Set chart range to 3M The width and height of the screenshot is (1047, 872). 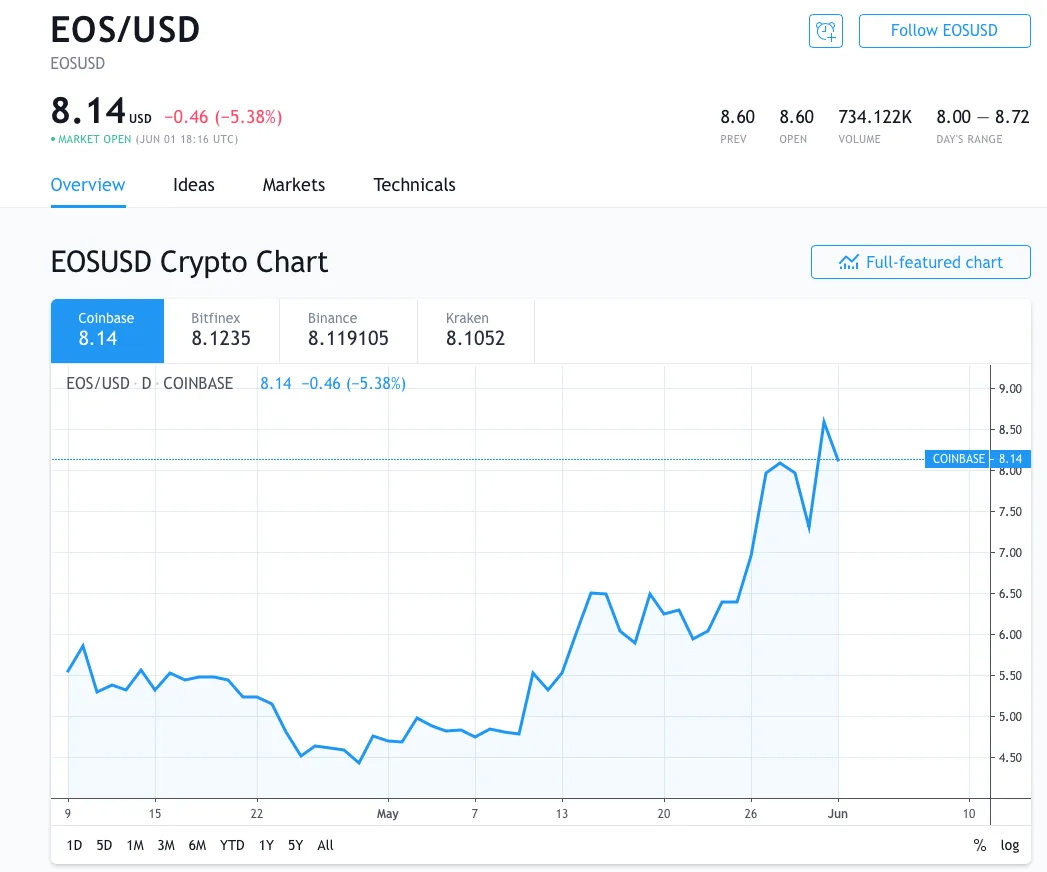pos(166,845)
